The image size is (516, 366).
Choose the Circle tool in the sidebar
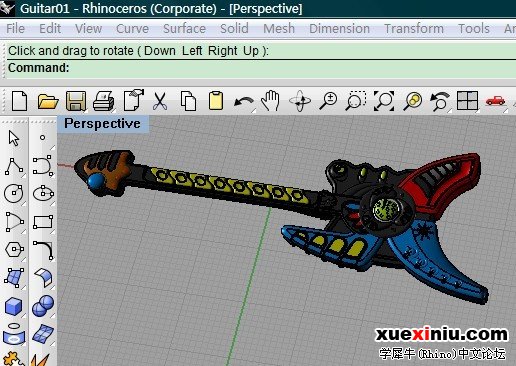tap(14, 193)
